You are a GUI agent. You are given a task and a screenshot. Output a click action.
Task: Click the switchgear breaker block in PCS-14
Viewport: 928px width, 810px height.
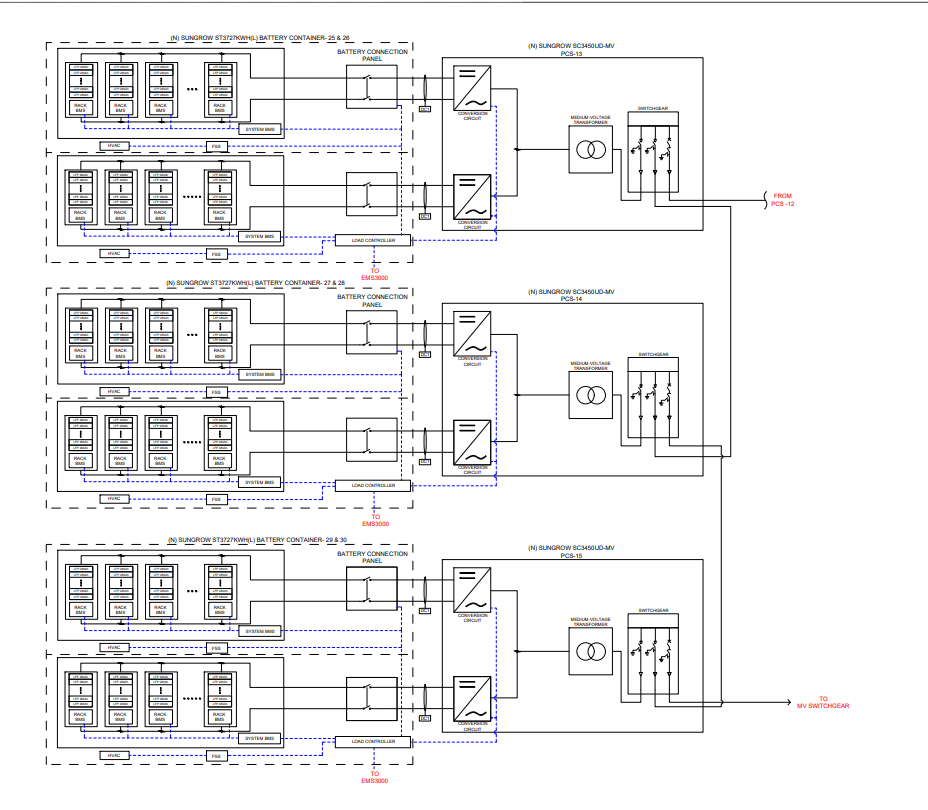coord(650,399)
